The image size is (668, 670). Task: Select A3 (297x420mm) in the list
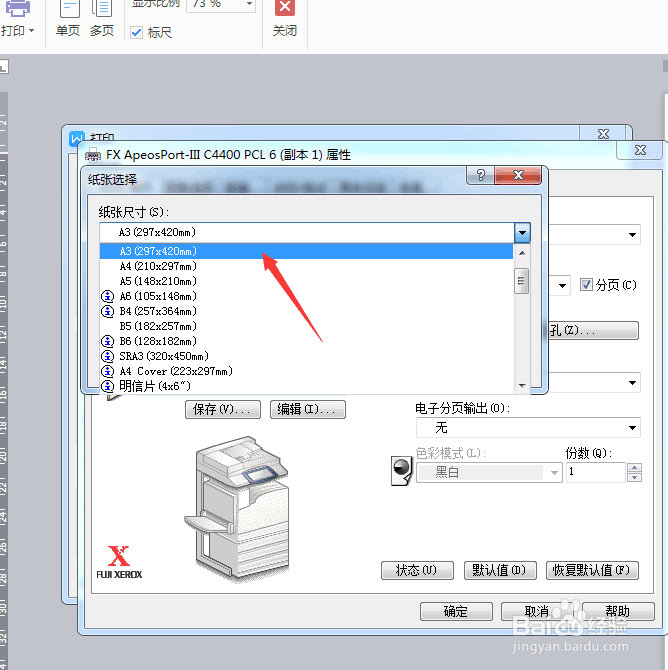click(x=306, y=251)
